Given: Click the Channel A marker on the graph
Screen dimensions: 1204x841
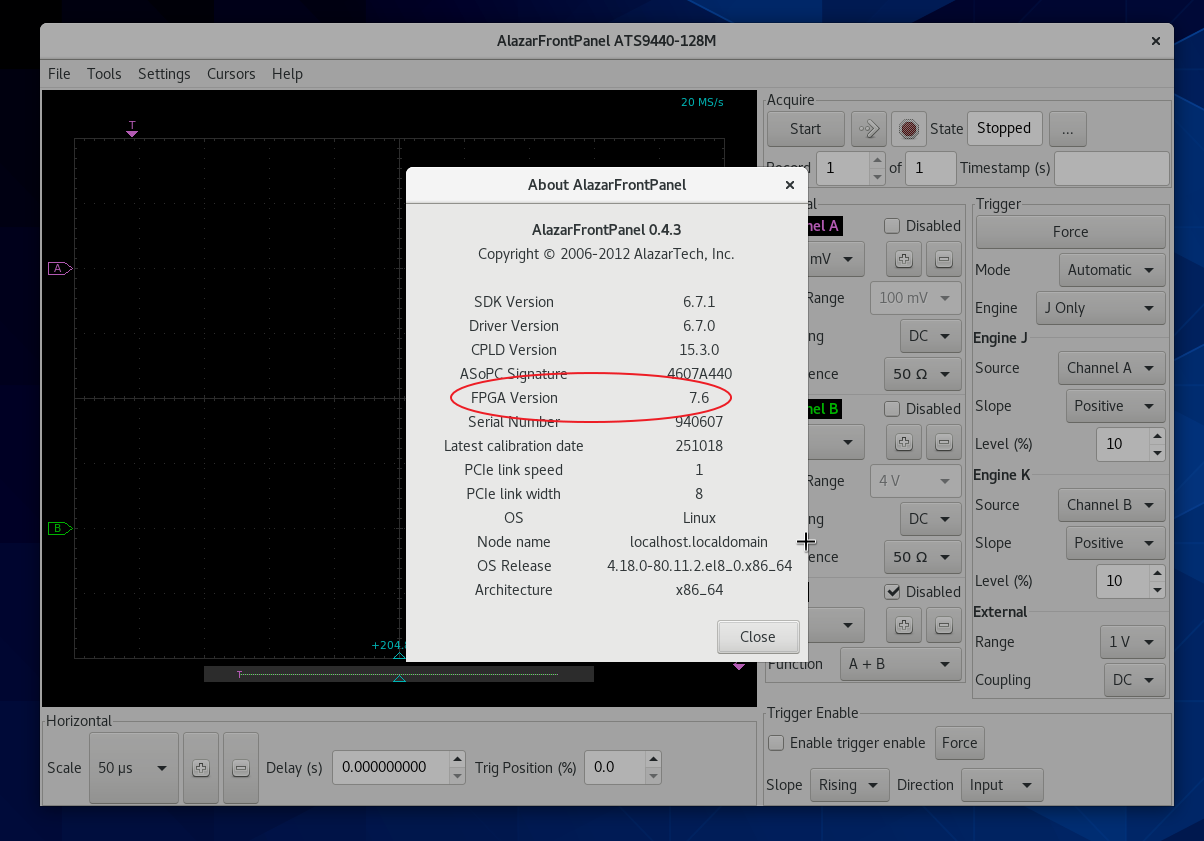Looking at the screenshot, I should pos(60,268).
